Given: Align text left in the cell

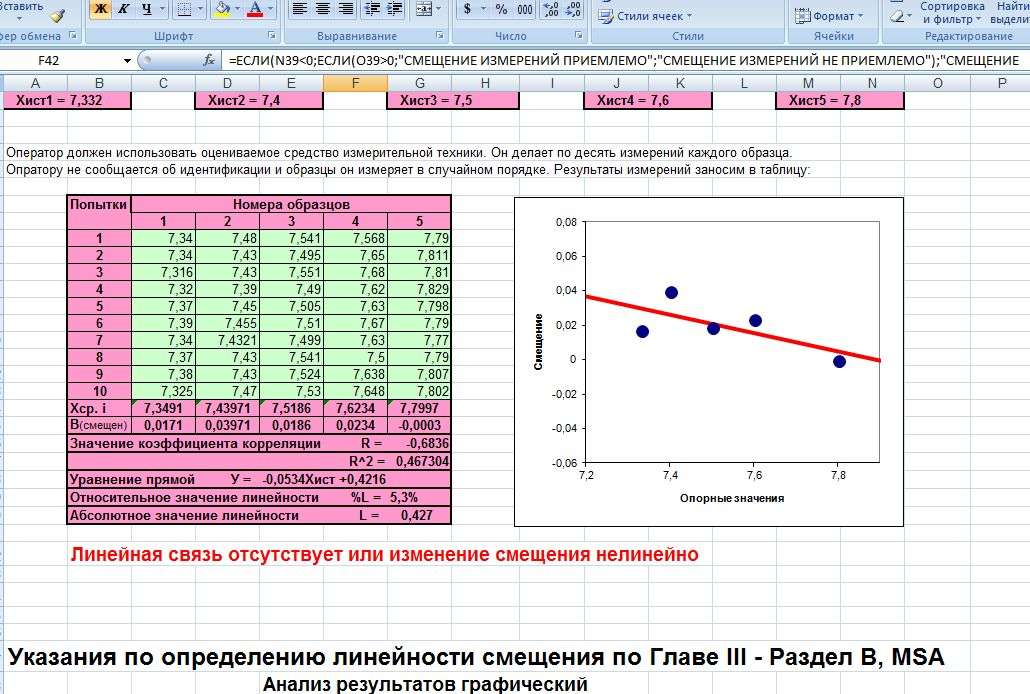Looking at the screenshot, I should tap(300, 10).
